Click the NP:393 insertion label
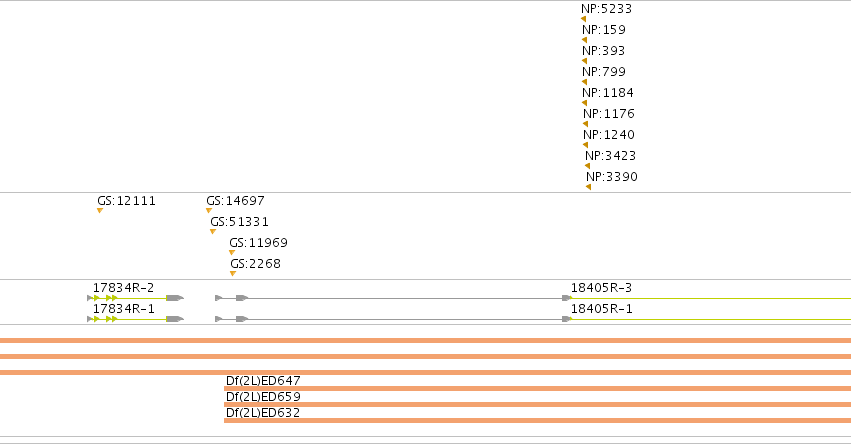The width and height of the screenshot is (851, 444). [x=604, y=51]
